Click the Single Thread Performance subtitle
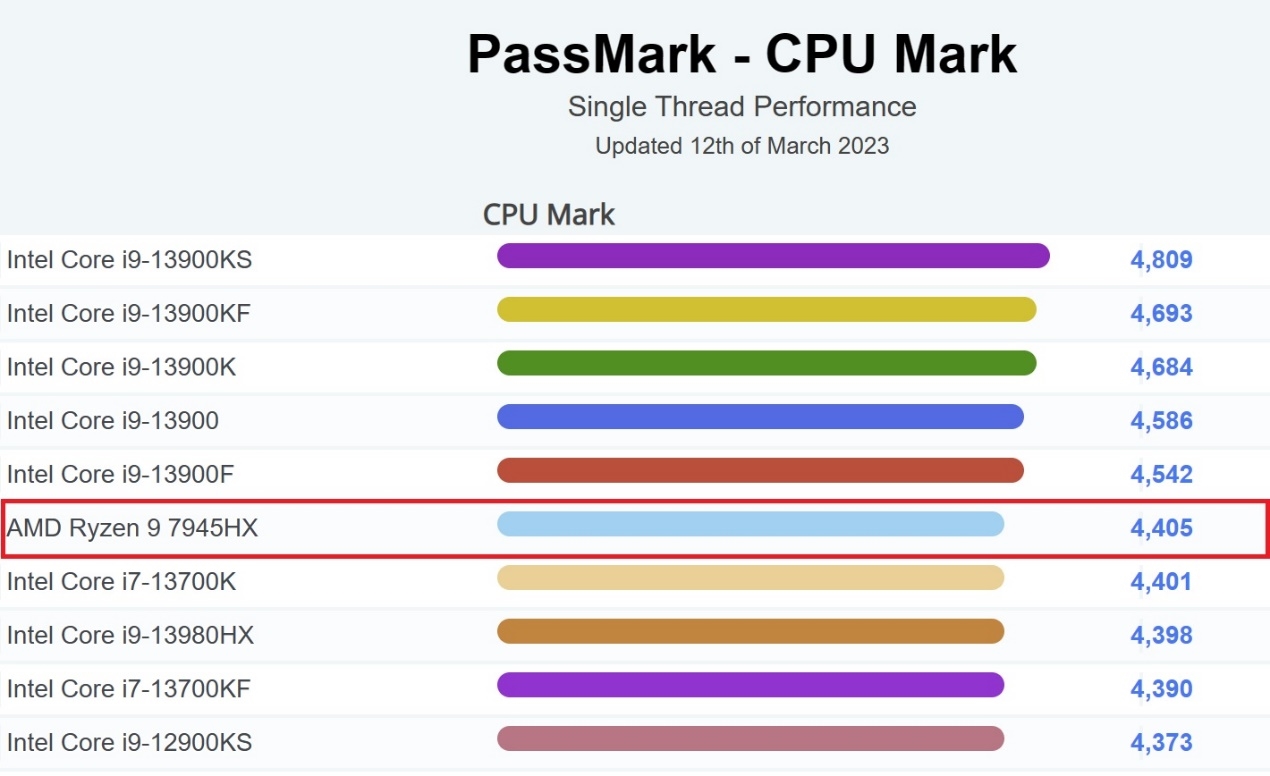The height and width of the screenshot is (776, 1270). [742, 107]
